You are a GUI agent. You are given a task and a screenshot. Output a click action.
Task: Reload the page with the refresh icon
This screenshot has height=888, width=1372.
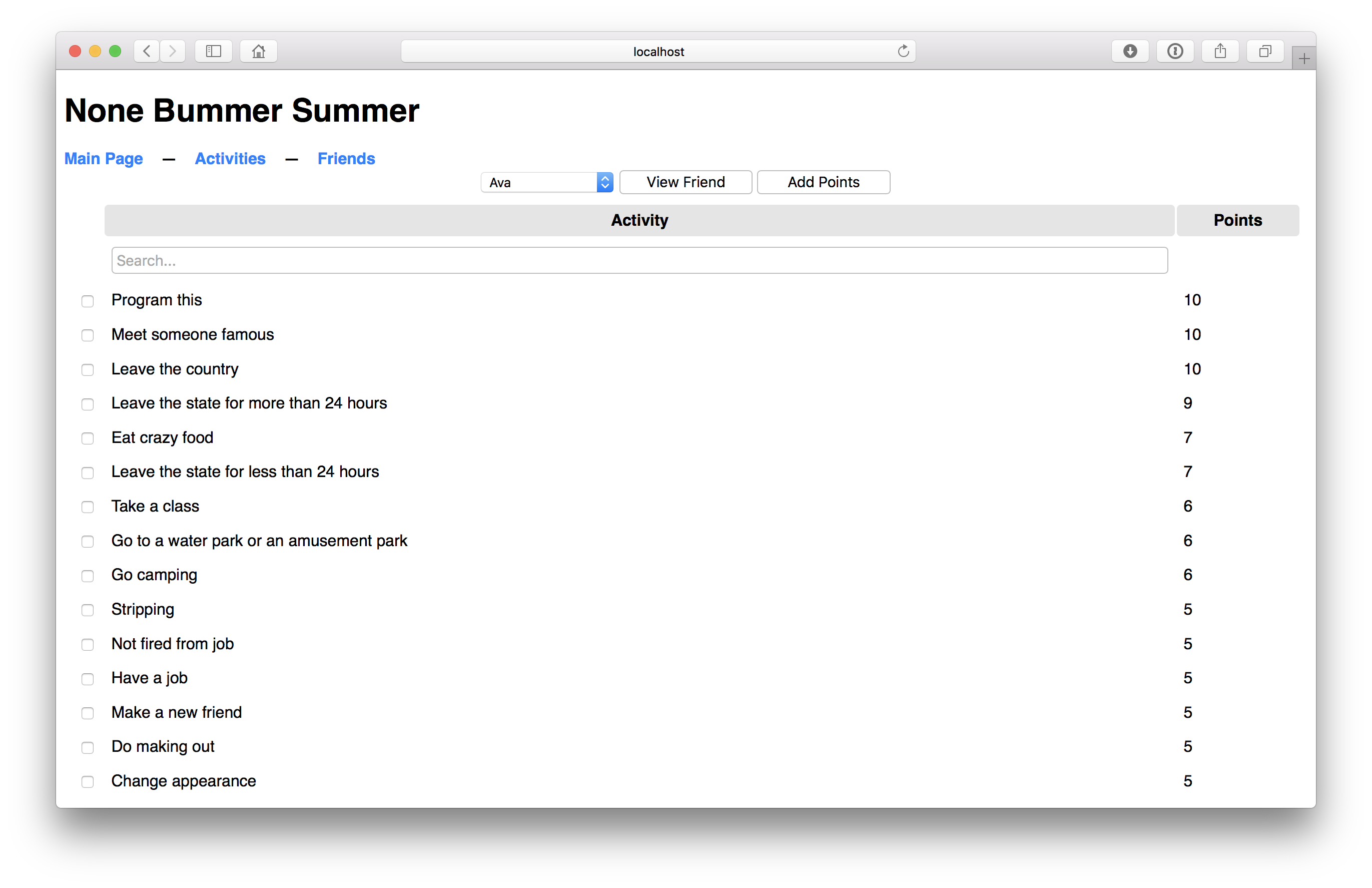click(903, 52)
